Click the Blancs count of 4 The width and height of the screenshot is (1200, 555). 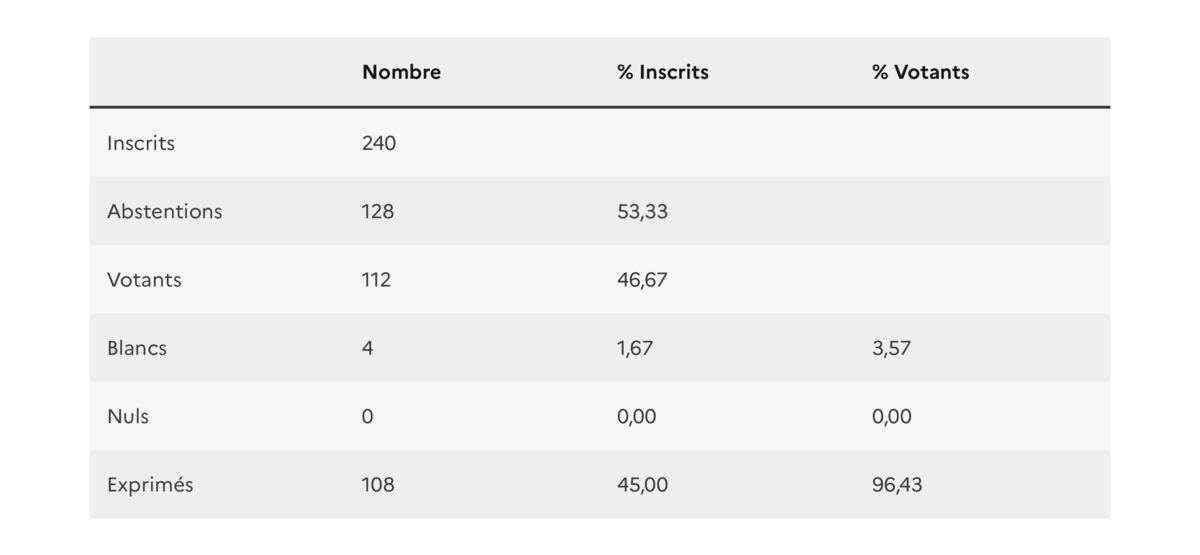(368, 348)
